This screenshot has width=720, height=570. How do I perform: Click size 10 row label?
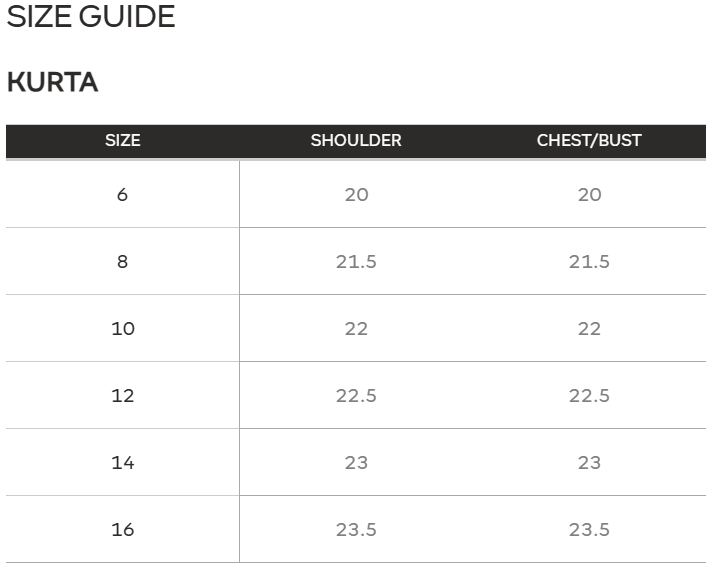point(123,329)
